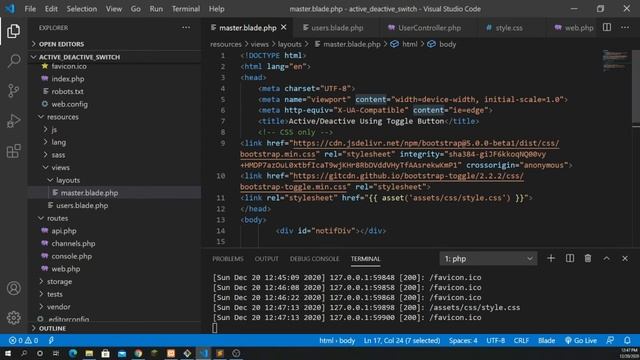The width and height of the screenshot is (640, 360).
Task: Open the feedback icon in status bar
Action: pyautogui.click(x=610, y=340)
